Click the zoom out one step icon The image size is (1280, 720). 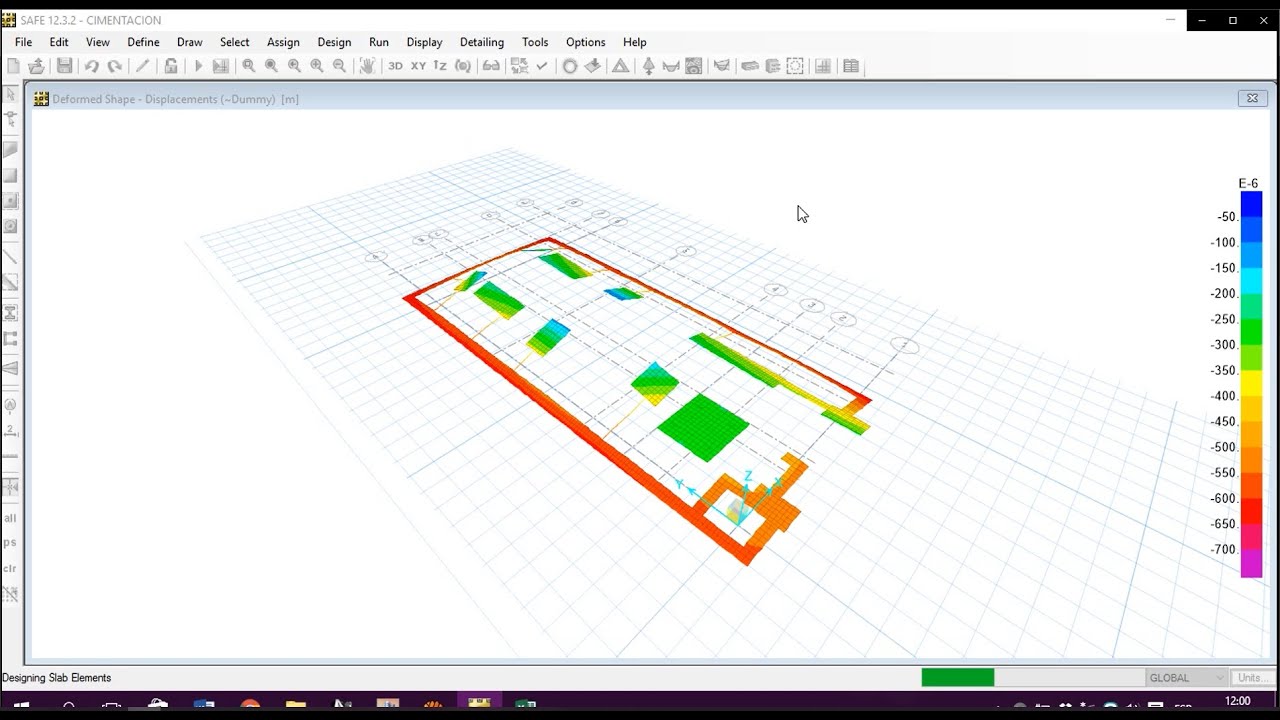pos(340,66)
